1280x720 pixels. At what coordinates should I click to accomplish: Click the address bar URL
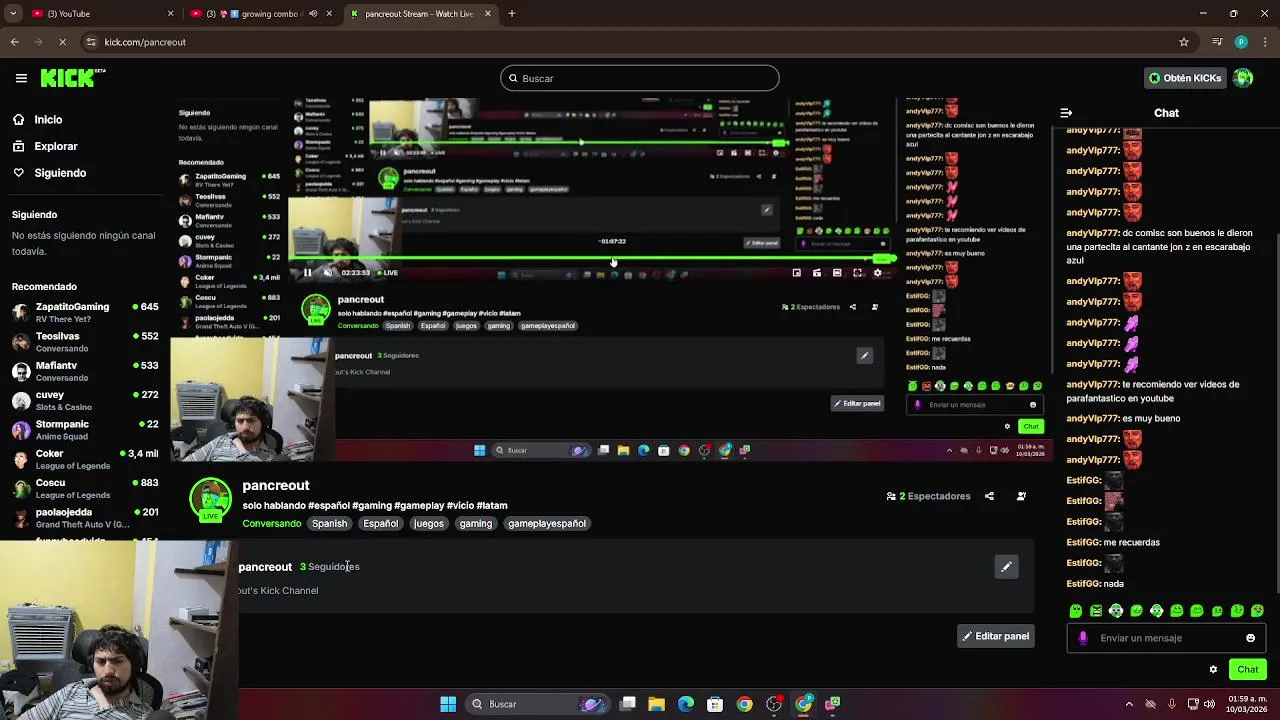pyautogui.click(x=145, y=42)
